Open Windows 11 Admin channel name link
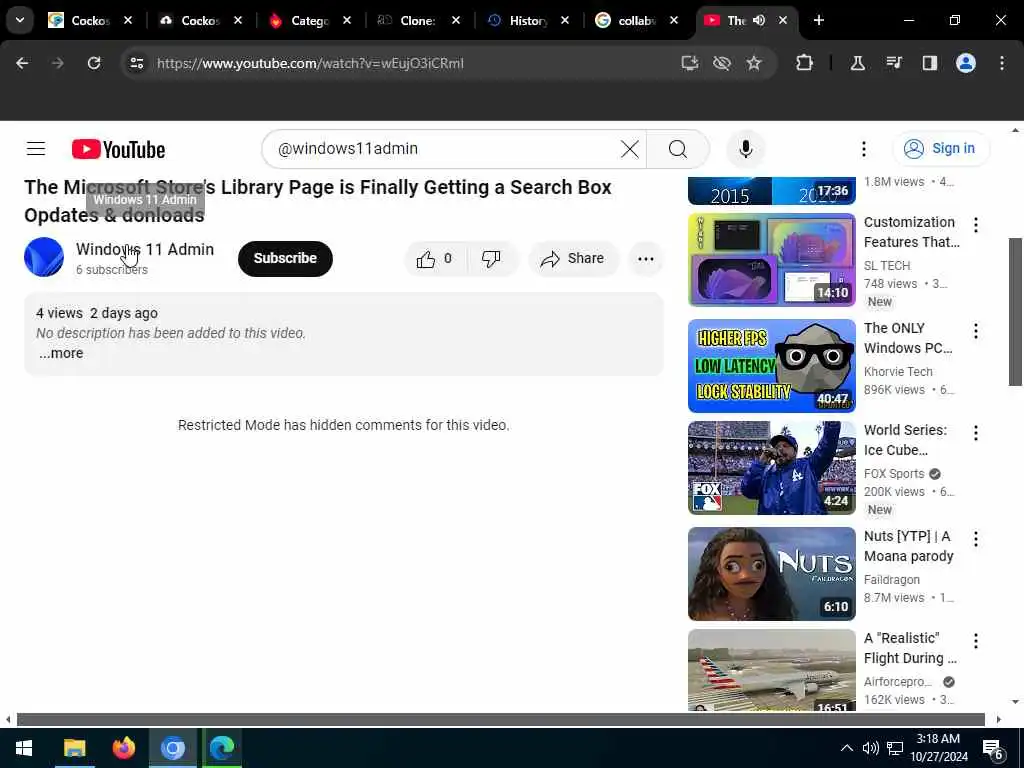The image size is (1024, 768). 145,249
